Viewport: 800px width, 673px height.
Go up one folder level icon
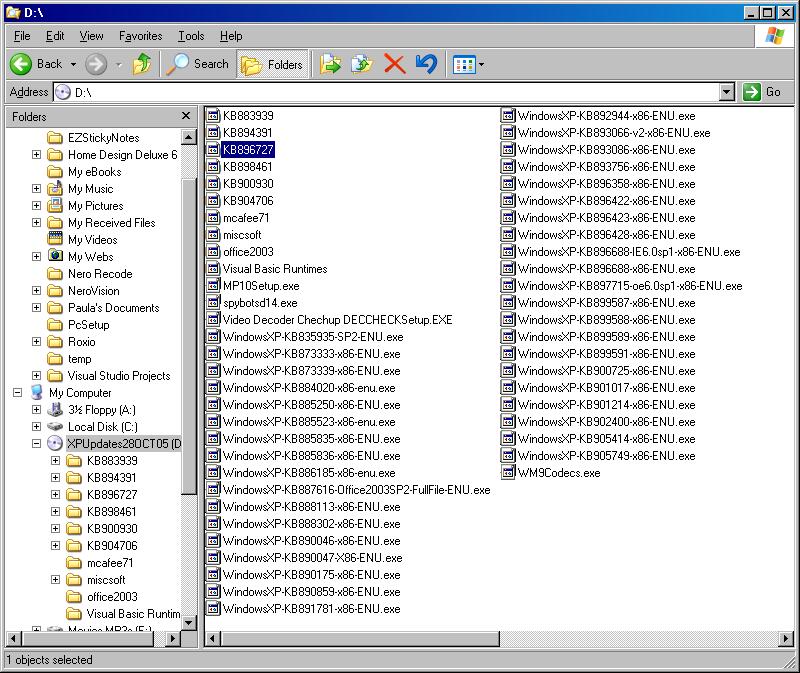click(142, 64)
